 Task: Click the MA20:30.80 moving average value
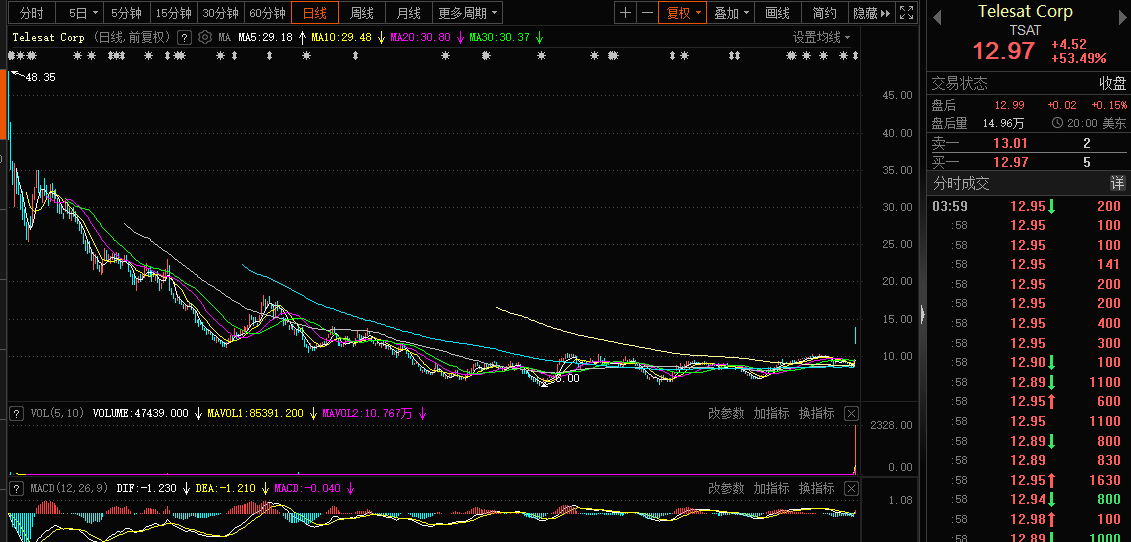[x=421, y=38]
